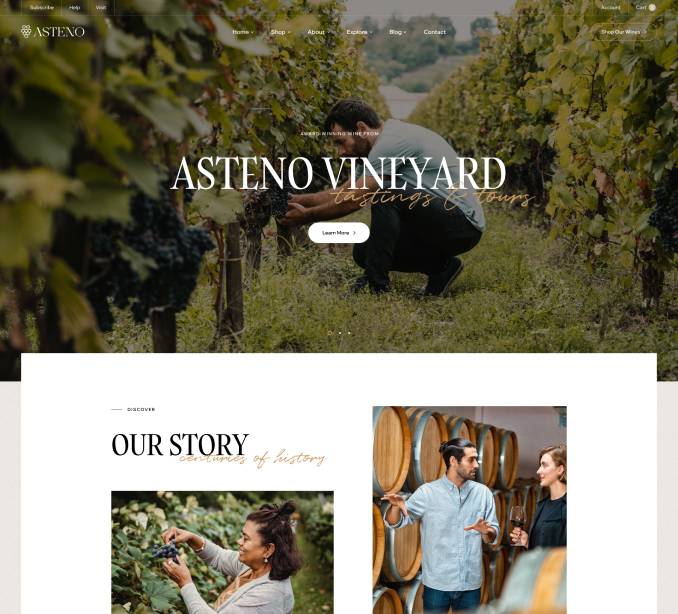The height and width of the screenshot is (614, 678).
Task: Open the Visit link in top bar
Action: pos(100,7)
